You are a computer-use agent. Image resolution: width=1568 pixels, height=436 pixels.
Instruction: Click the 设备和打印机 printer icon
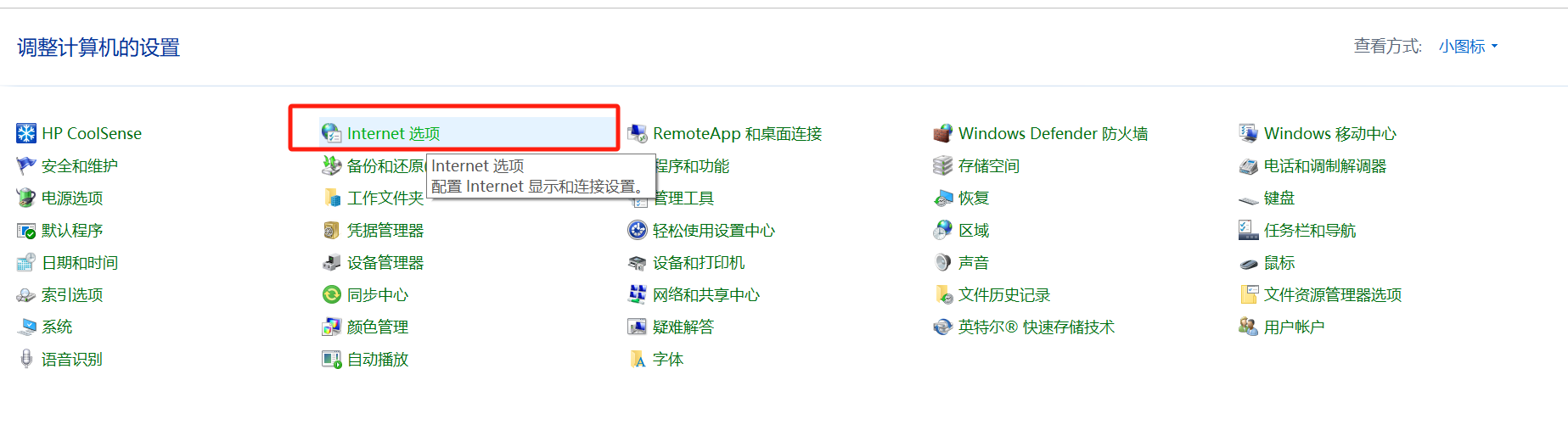pyautogui.click(x=638, y=262)
